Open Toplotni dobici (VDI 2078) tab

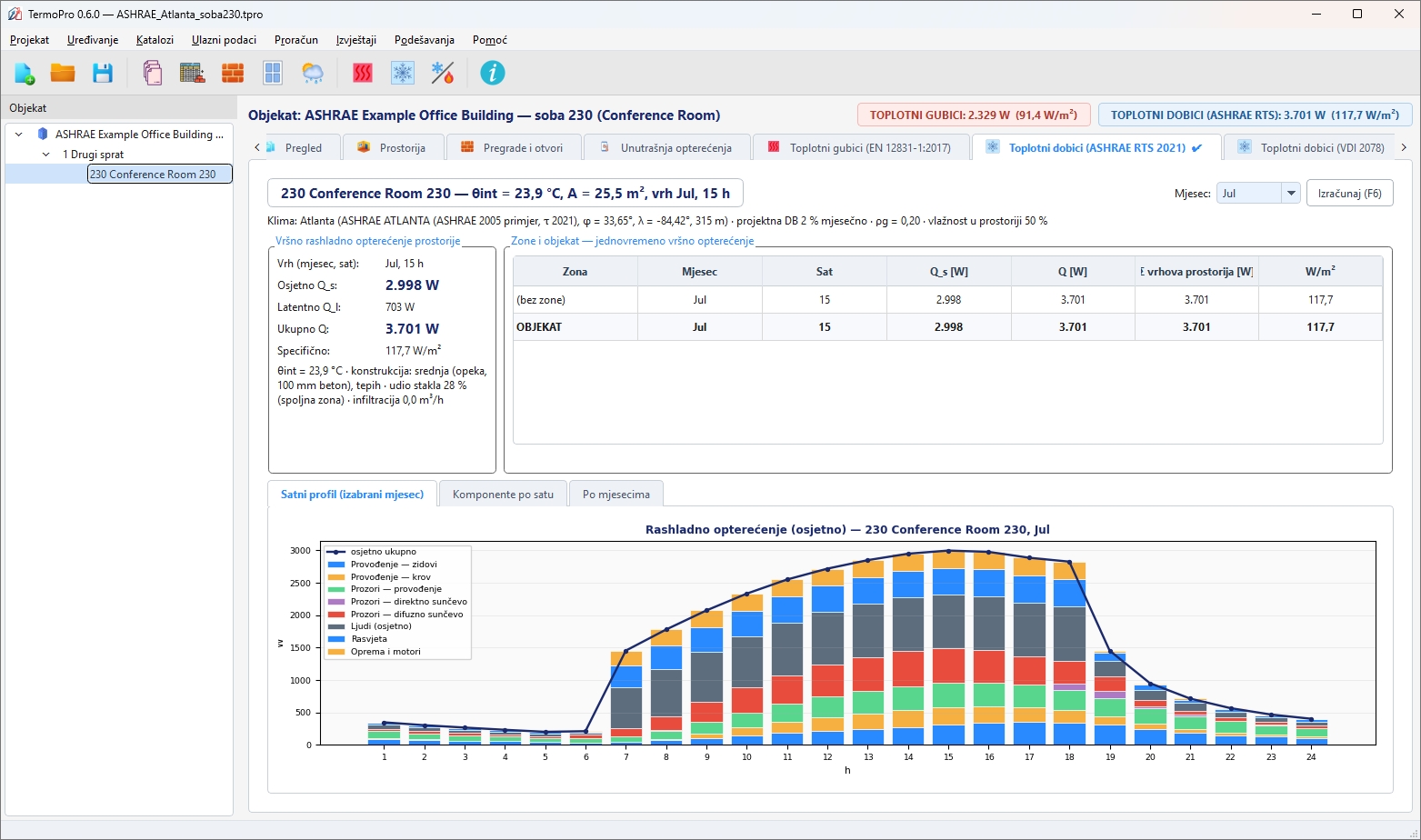click(x=1311, y=147)
